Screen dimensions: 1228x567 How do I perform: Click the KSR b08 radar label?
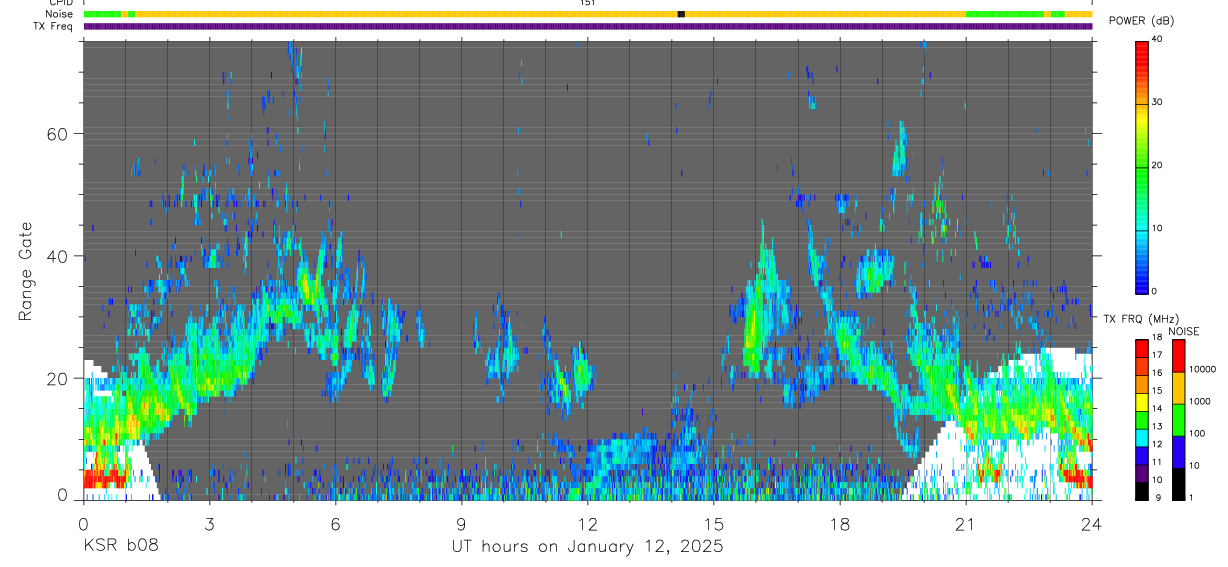point(119,546)
